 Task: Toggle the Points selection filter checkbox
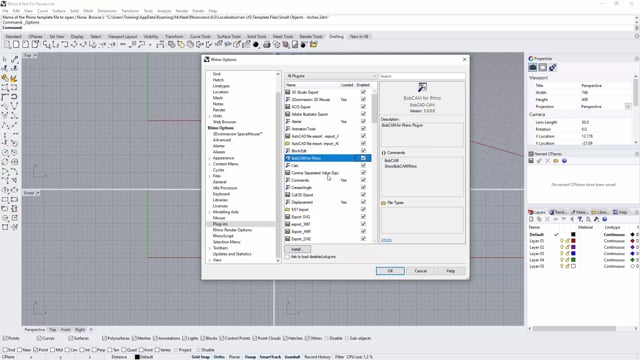(x=5, y=338)
